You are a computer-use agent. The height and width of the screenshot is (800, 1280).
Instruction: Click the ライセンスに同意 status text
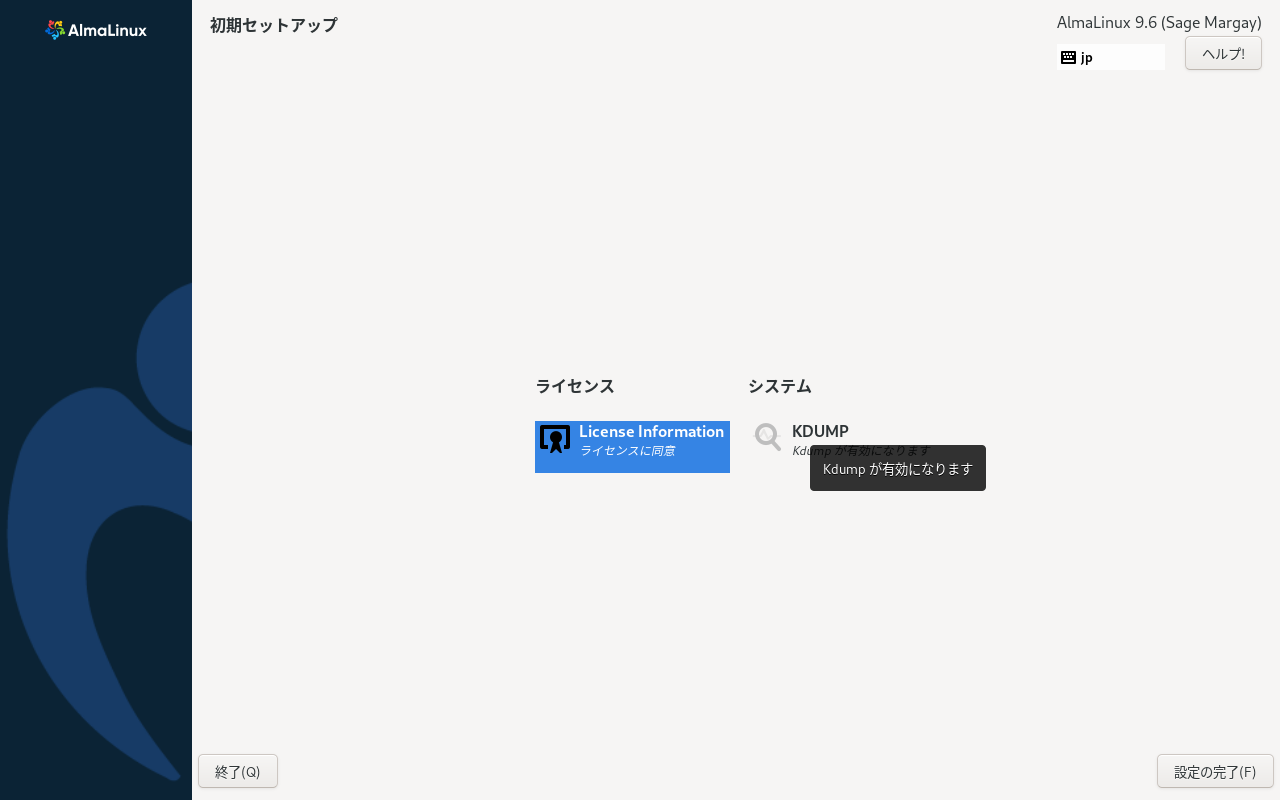(x=627, y=451)
